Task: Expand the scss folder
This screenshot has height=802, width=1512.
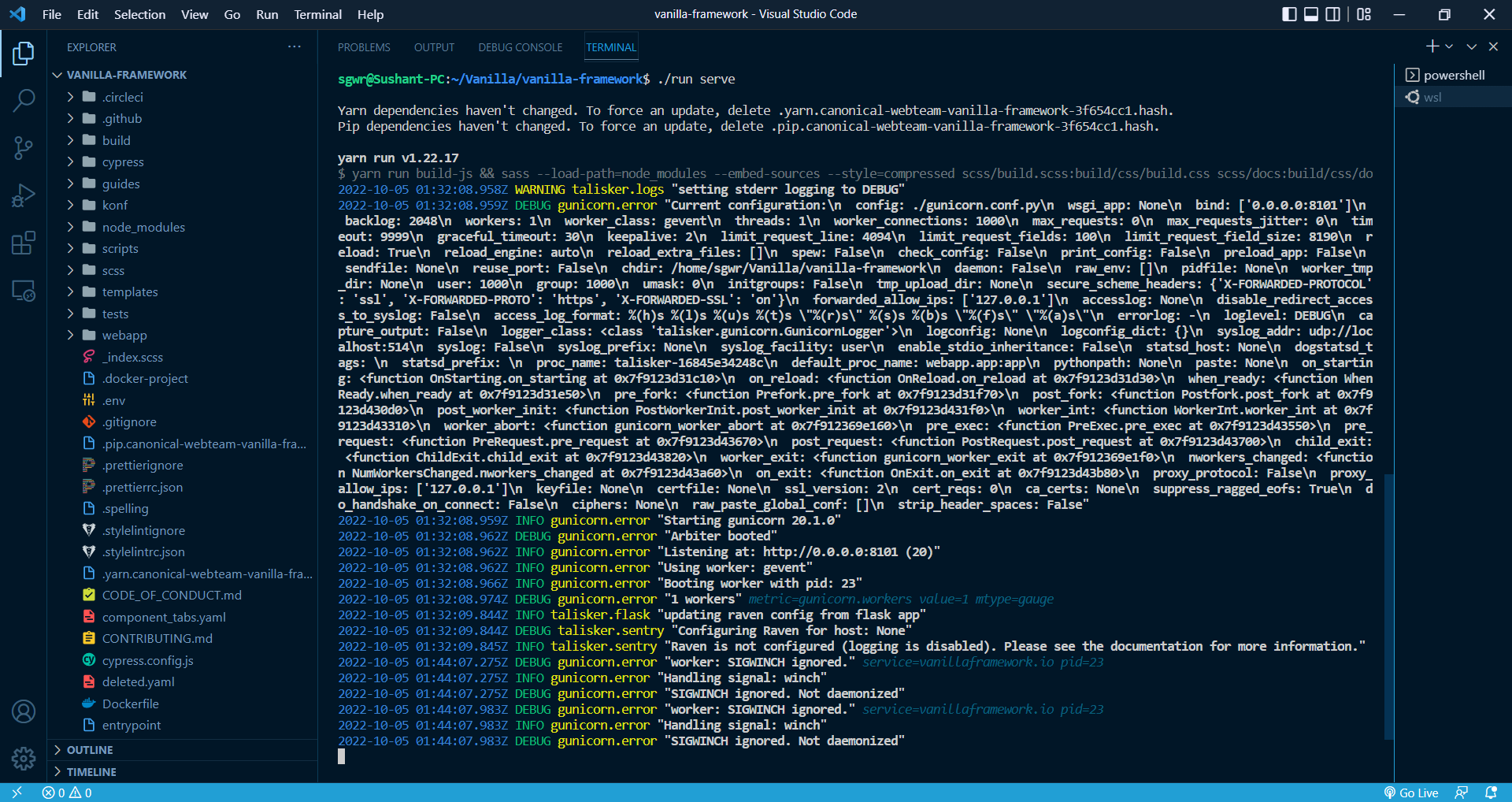Action: (183, 270)
